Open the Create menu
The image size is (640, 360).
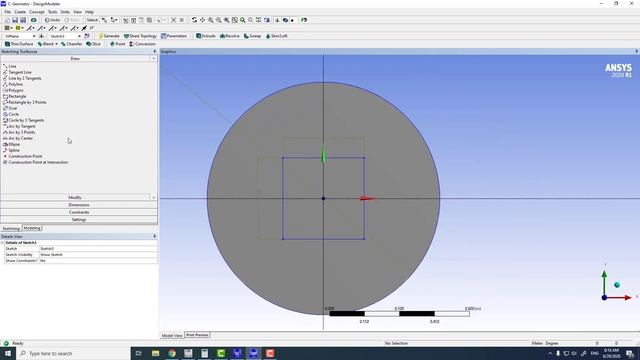click(x=20, y=12)
